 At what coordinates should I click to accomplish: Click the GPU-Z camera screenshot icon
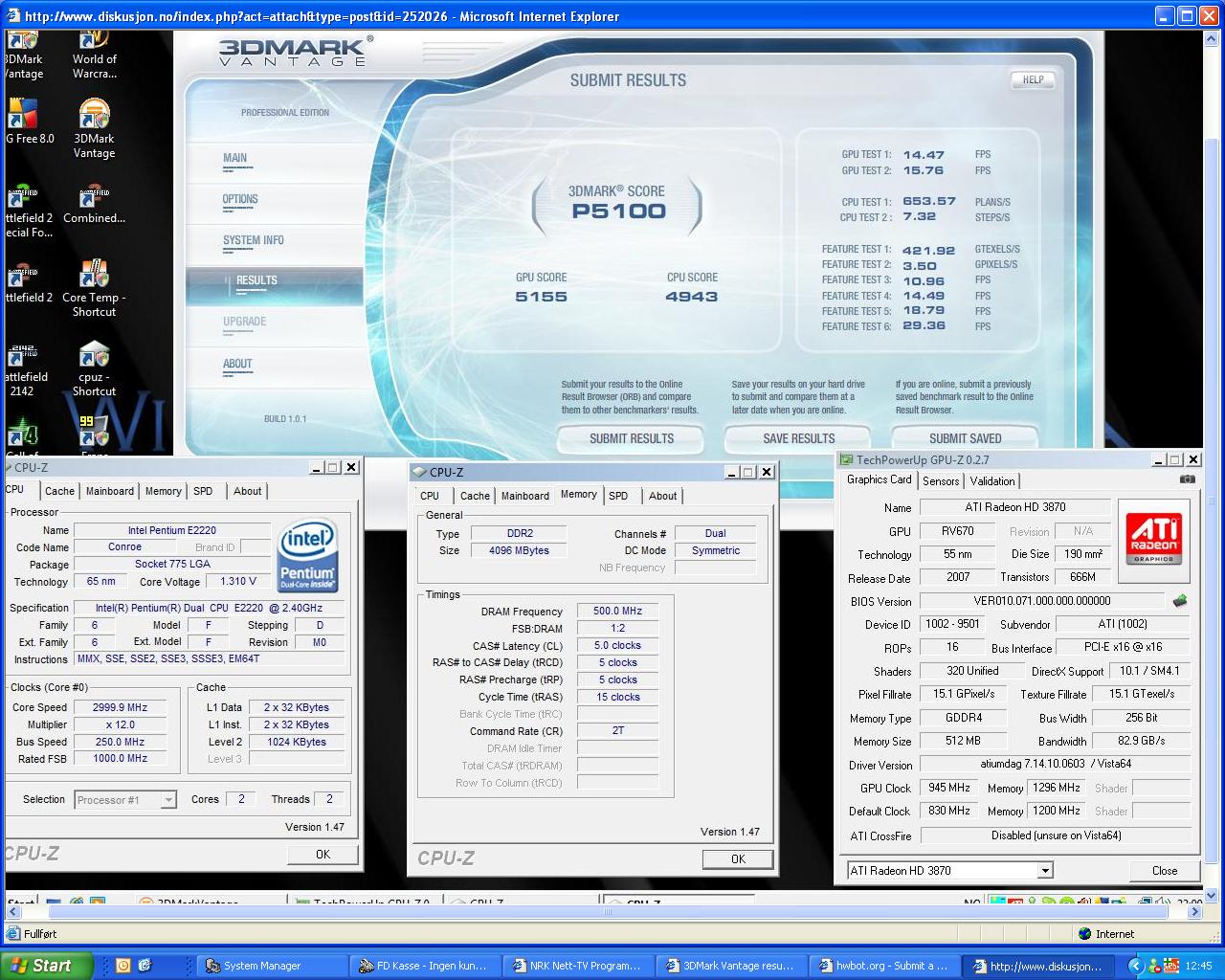tap(1188, 479)
